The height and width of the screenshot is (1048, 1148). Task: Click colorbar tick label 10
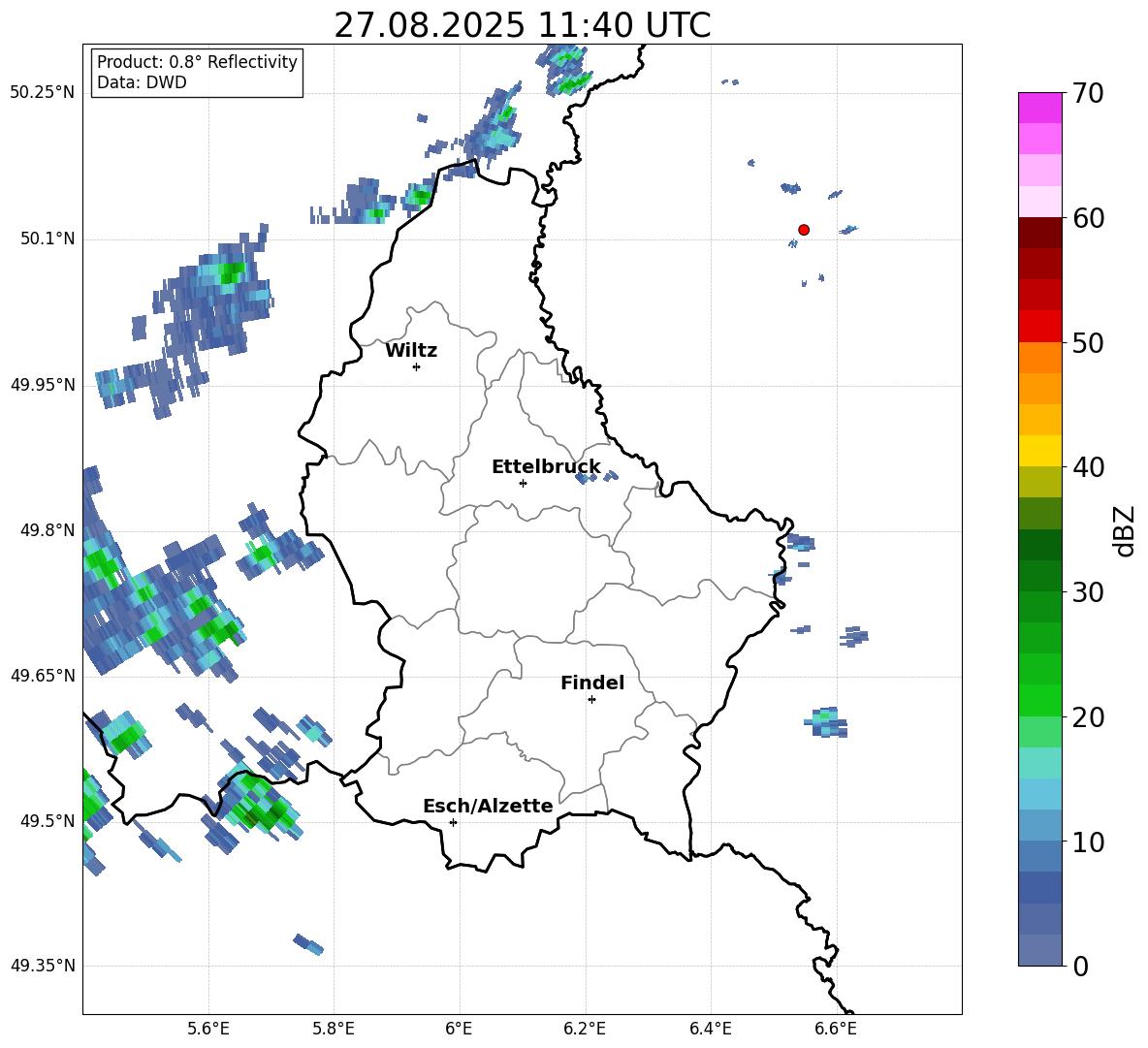pyautogui.click(x=1088, y=842)
